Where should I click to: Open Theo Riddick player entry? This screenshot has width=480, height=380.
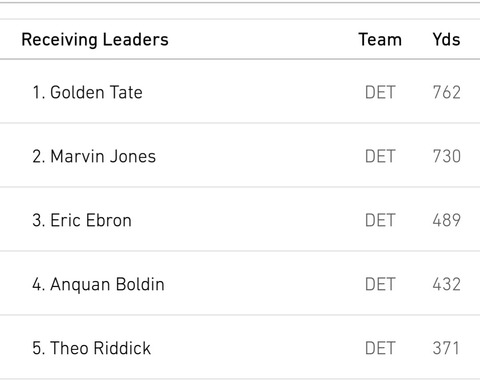pos(100,348)
